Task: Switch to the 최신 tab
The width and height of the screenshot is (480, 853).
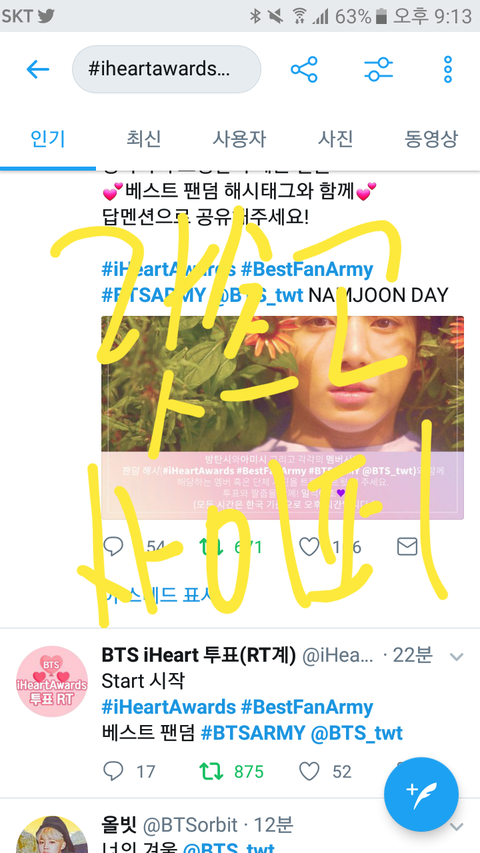Action: pyautogui.click(x=144, y=139)
